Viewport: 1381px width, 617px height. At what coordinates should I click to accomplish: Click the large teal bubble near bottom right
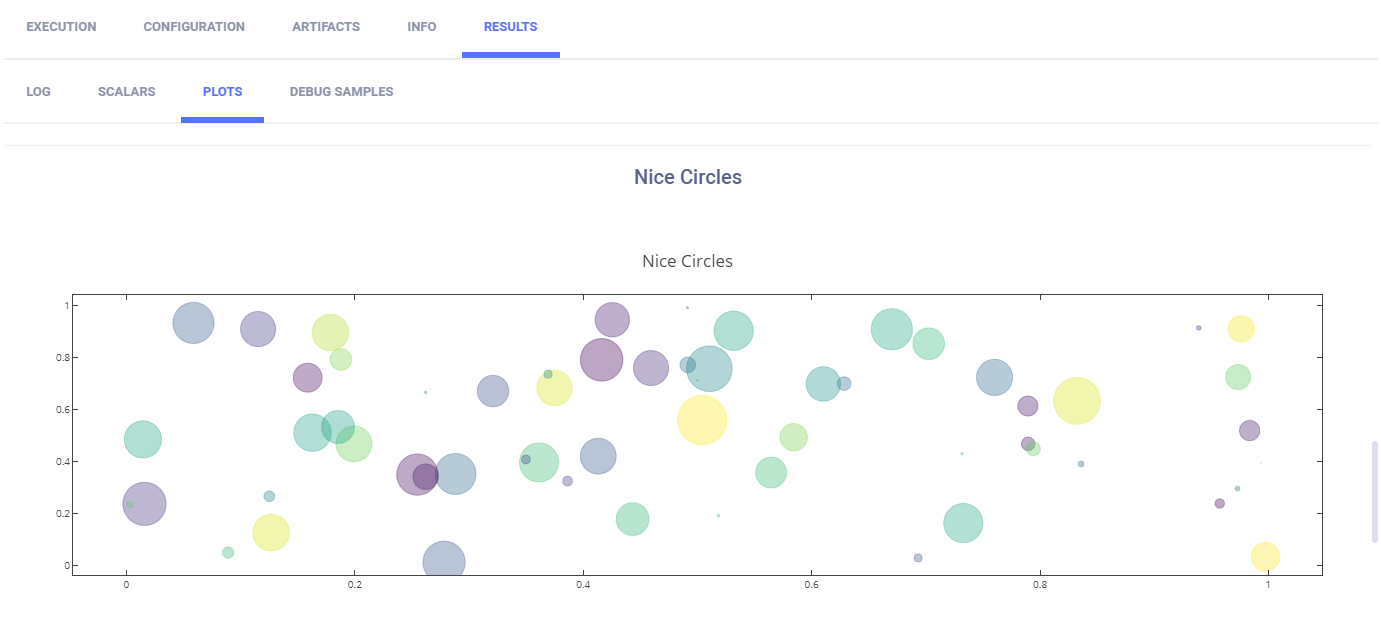coord(963,523)
